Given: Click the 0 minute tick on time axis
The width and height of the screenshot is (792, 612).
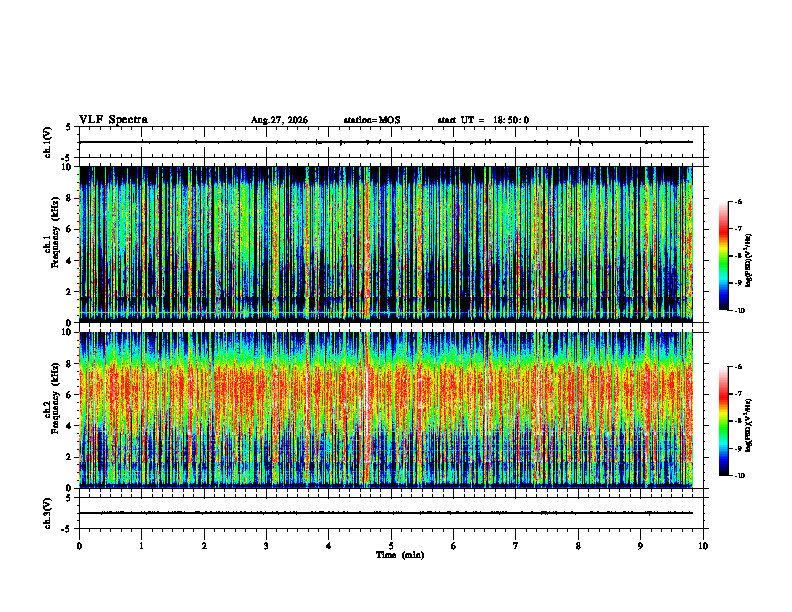Looking at the screenshot, I should tap(79, 546).
